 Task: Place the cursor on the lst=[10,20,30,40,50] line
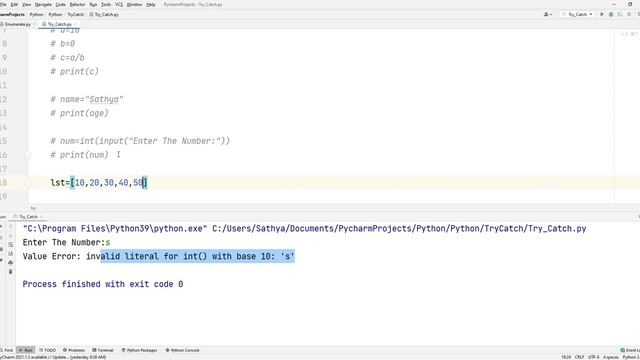[x=98, y=183]
